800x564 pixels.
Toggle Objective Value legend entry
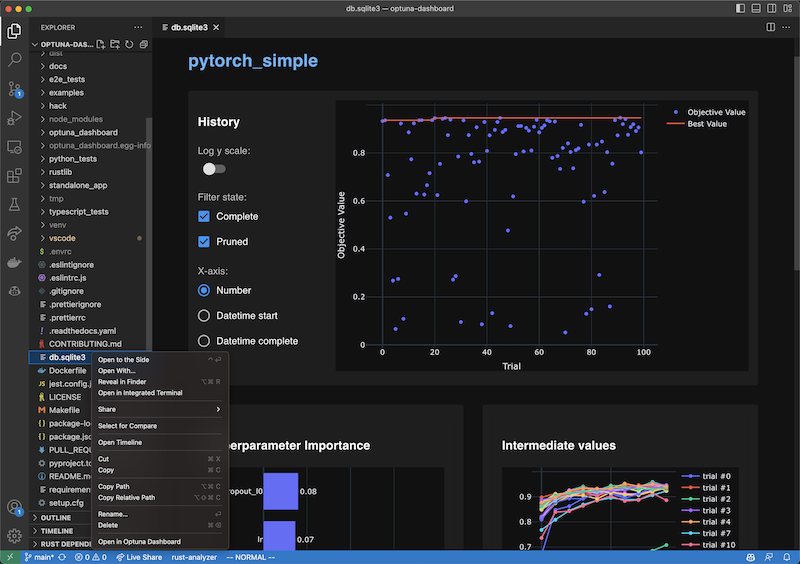click(707, 112)
